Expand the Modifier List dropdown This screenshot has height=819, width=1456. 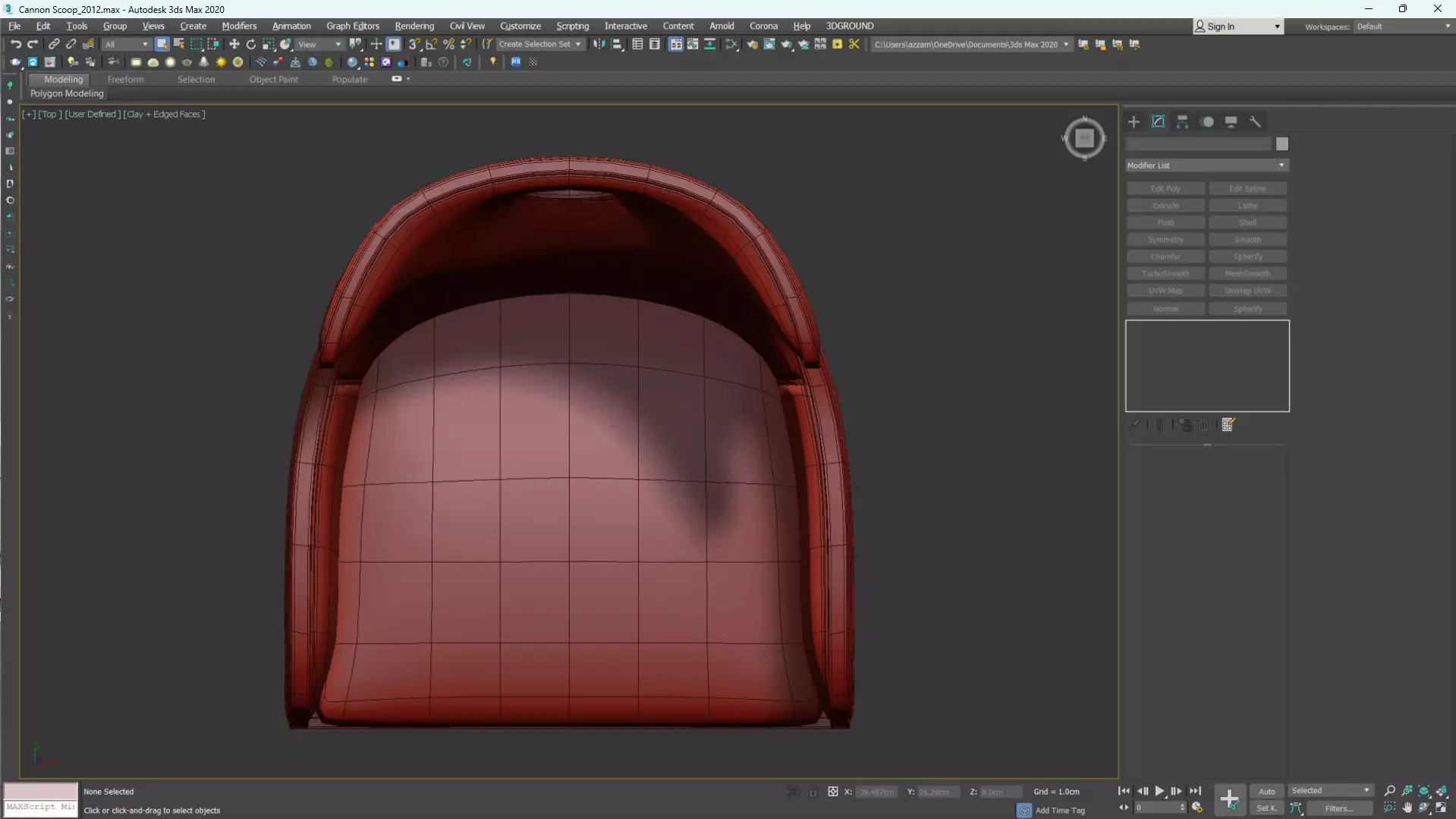1206,165
